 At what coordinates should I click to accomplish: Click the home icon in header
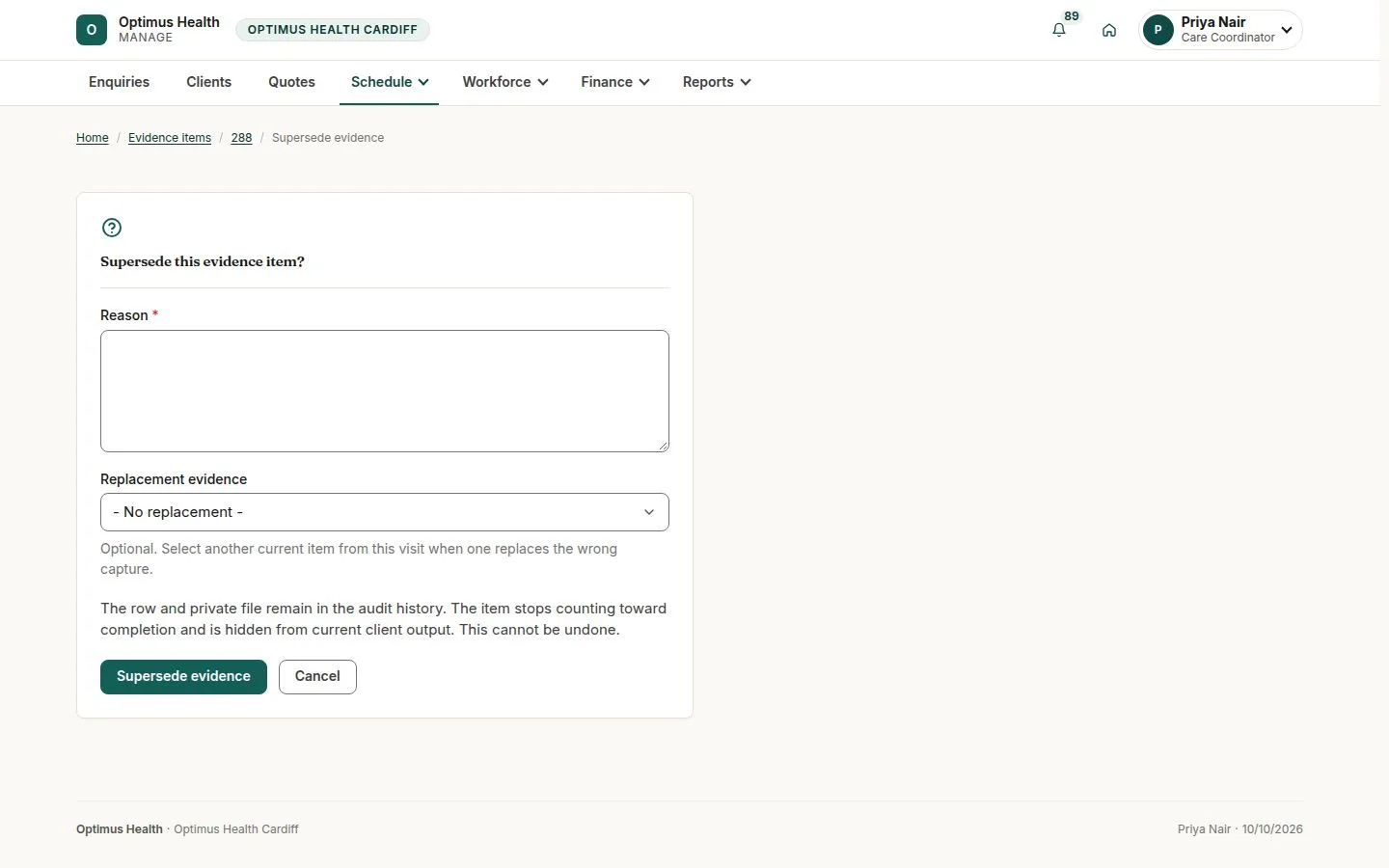[1109, 30]
